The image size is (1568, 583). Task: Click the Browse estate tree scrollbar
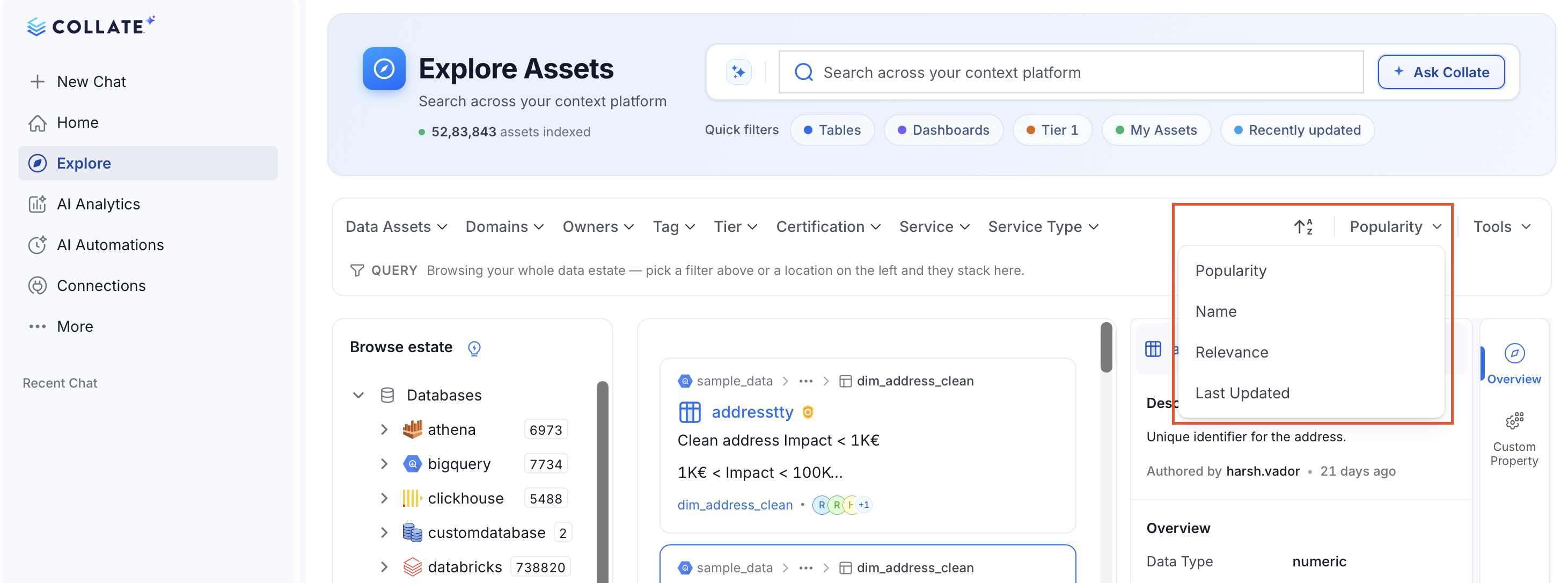point(602,481)
